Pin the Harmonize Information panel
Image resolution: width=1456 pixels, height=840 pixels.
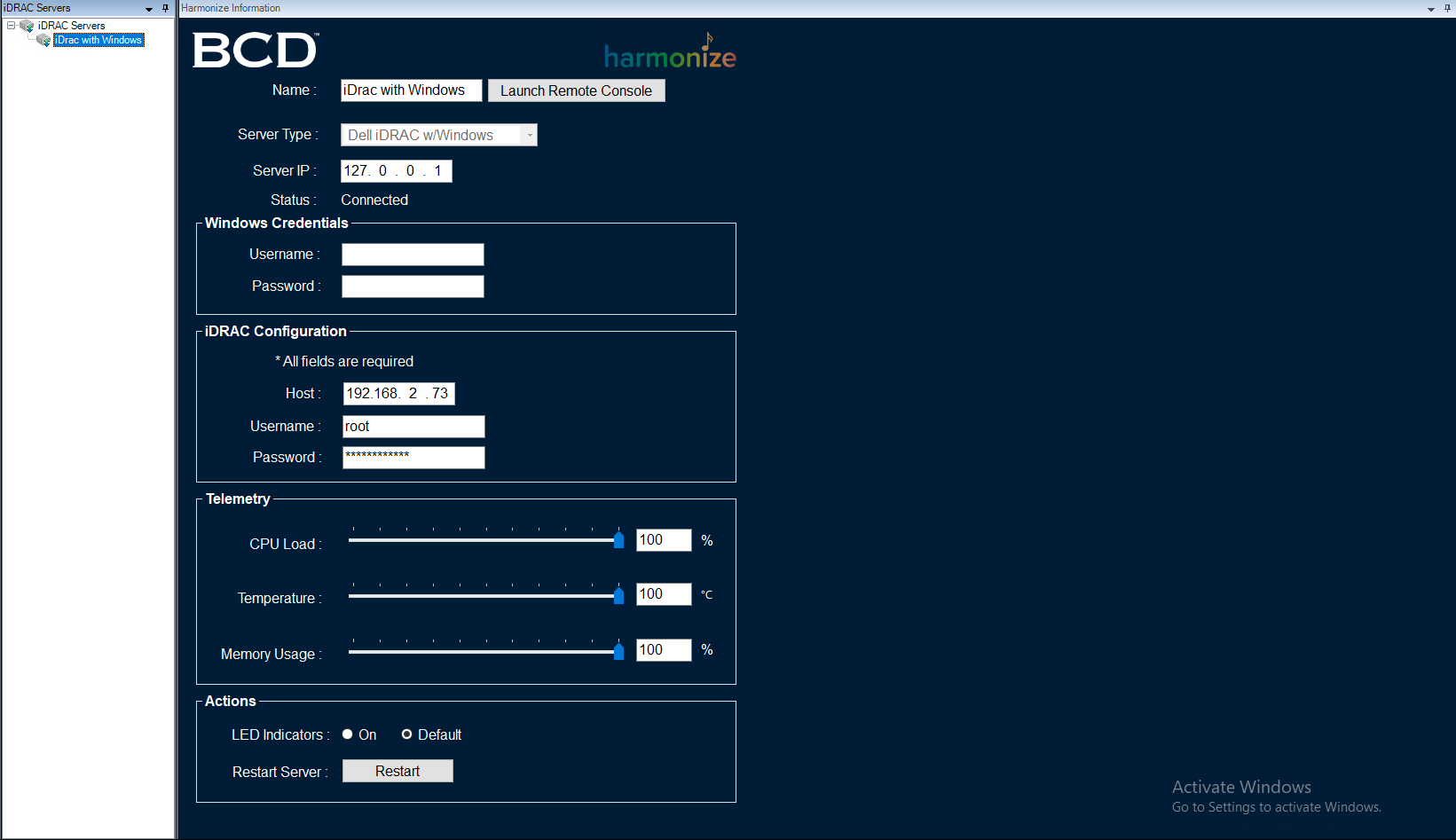(x=1447, y=8)
